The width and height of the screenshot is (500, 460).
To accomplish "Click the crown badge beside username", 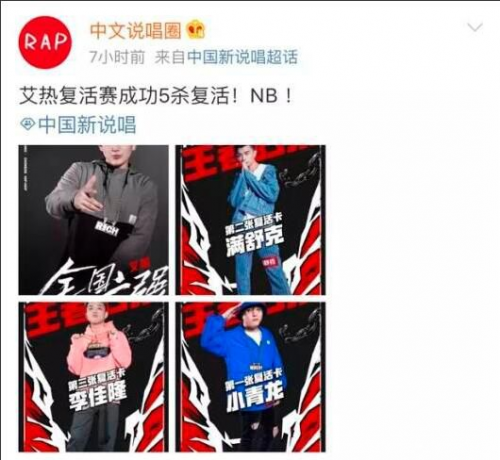I will tap(196, 30).
